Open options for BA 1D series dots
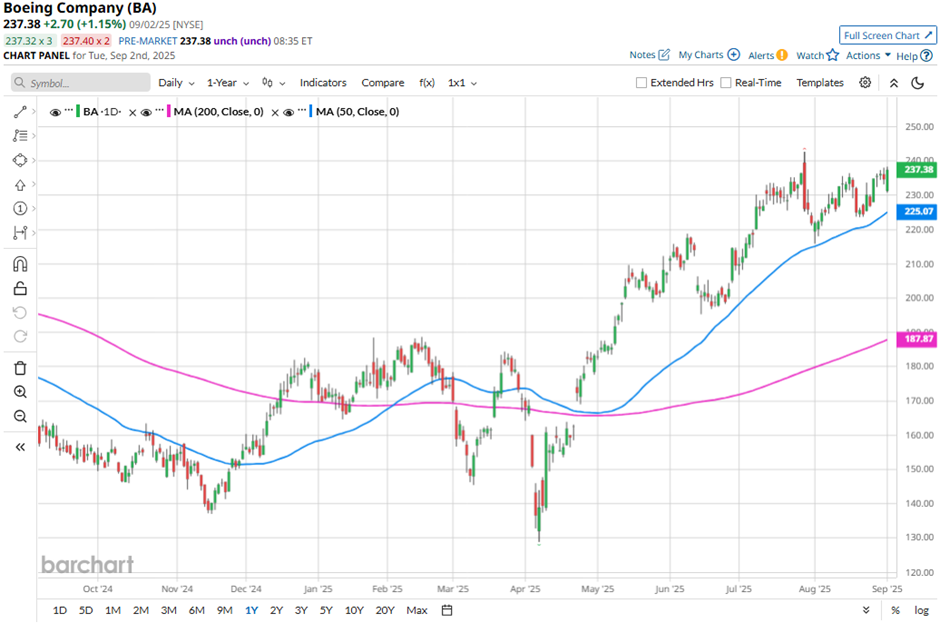This screenshot has width=940, height=623. point(69,110)
